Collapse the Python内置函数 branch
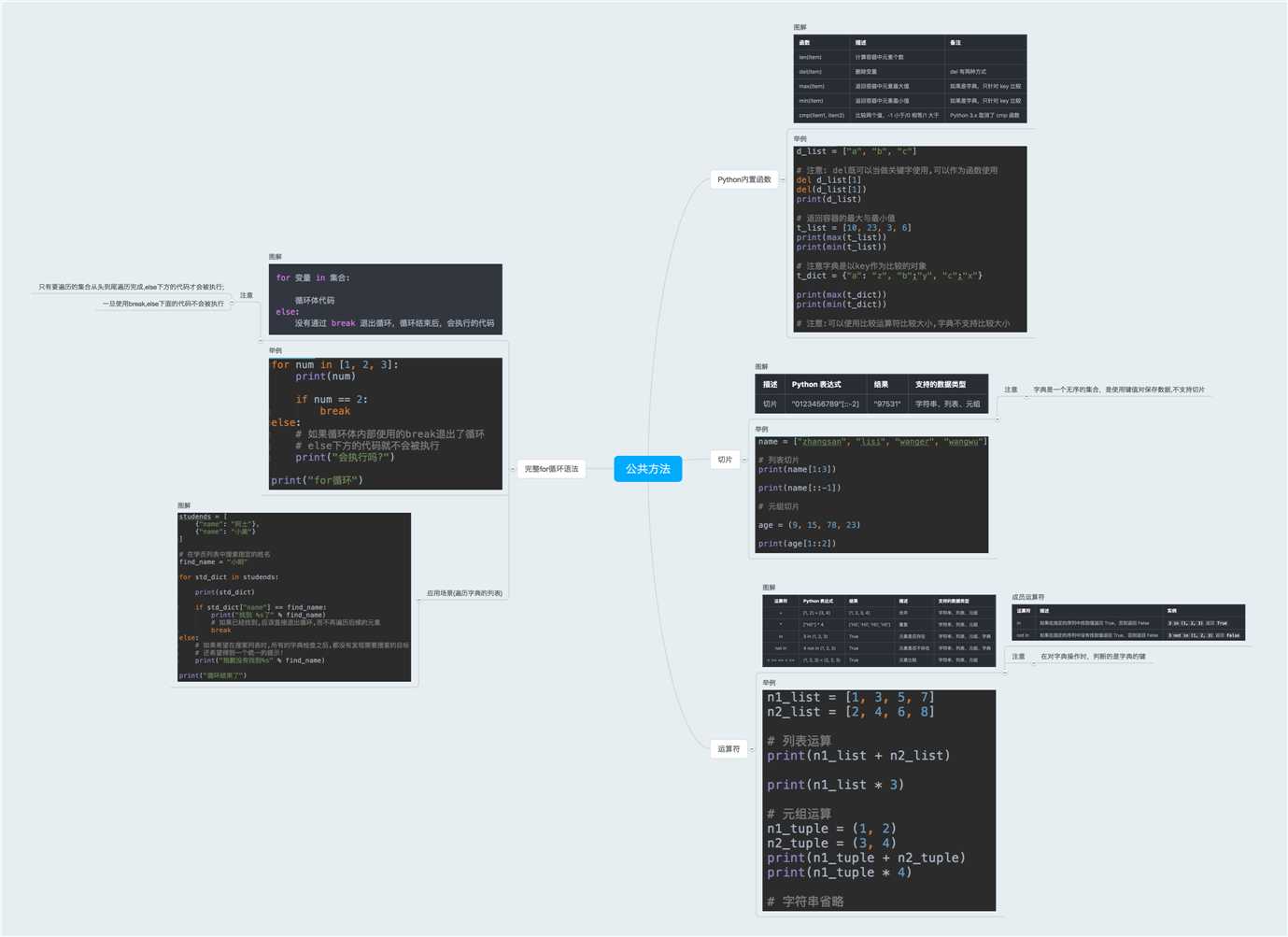Image resolution: width=1288 pixels, height=937 pixels. (783, 179)
